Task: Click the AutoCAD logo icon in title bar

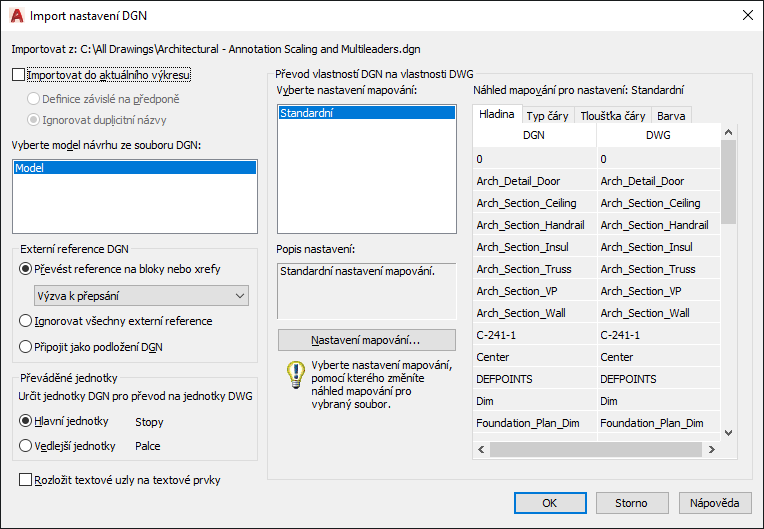Action: point(17,16)
